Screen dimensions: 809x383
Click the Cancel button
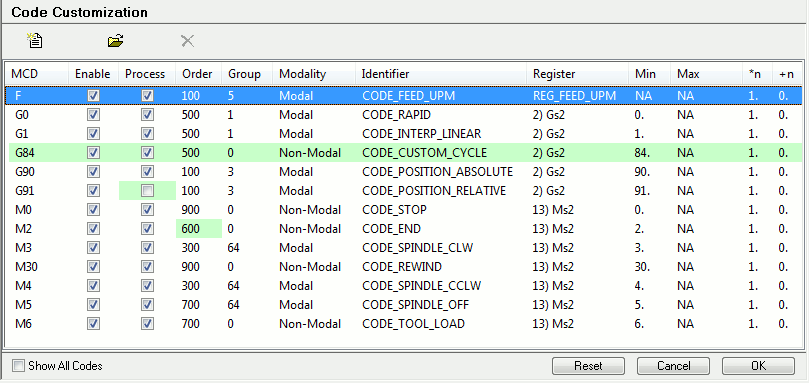[x=673, y=366]
